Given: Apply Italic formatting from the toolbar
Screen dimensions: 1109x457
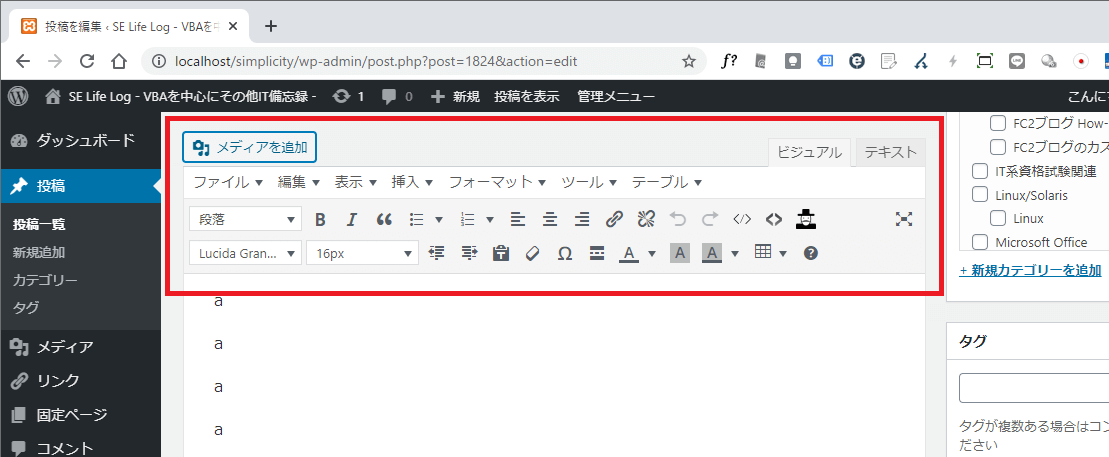Looking at the screenshot, I should (351, 219).
